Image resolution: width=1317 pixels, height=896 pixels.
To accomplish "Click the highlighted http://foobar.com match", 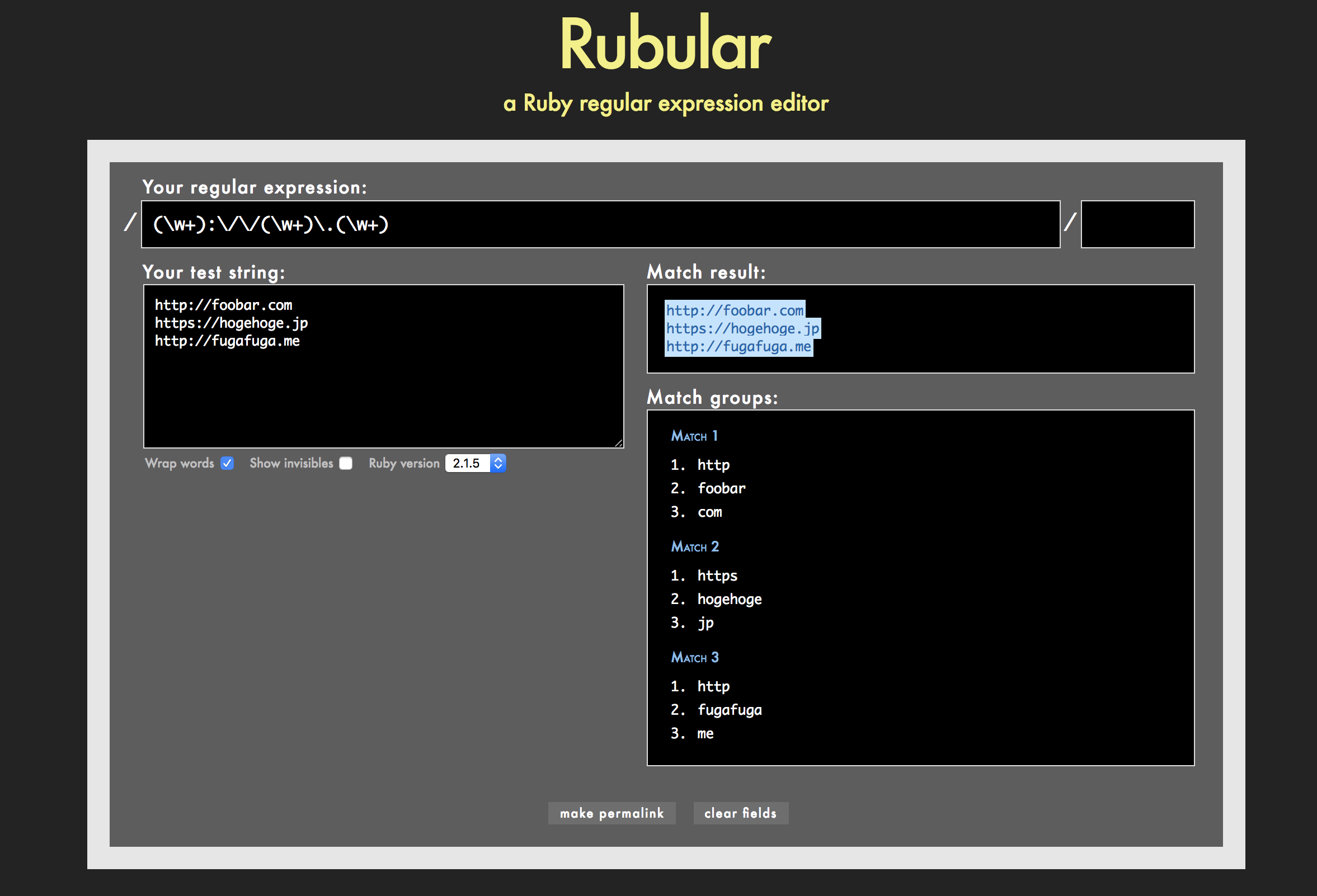I will click(x=735, y=310).
